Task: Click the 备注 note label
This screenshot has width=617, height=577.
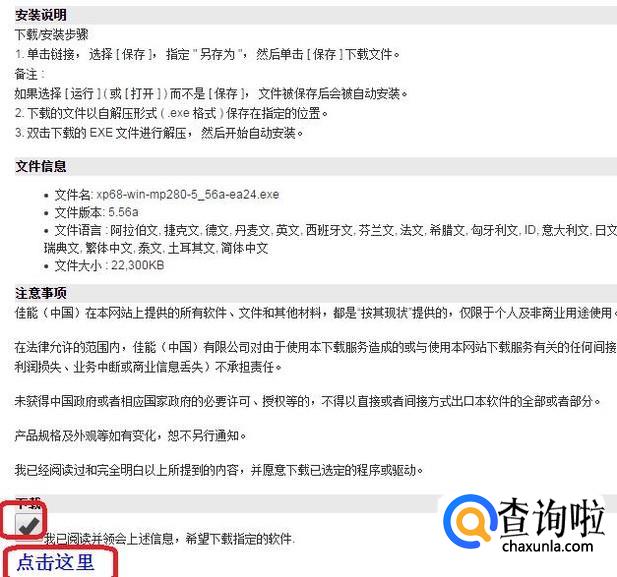Action: (x=30, y=74)
